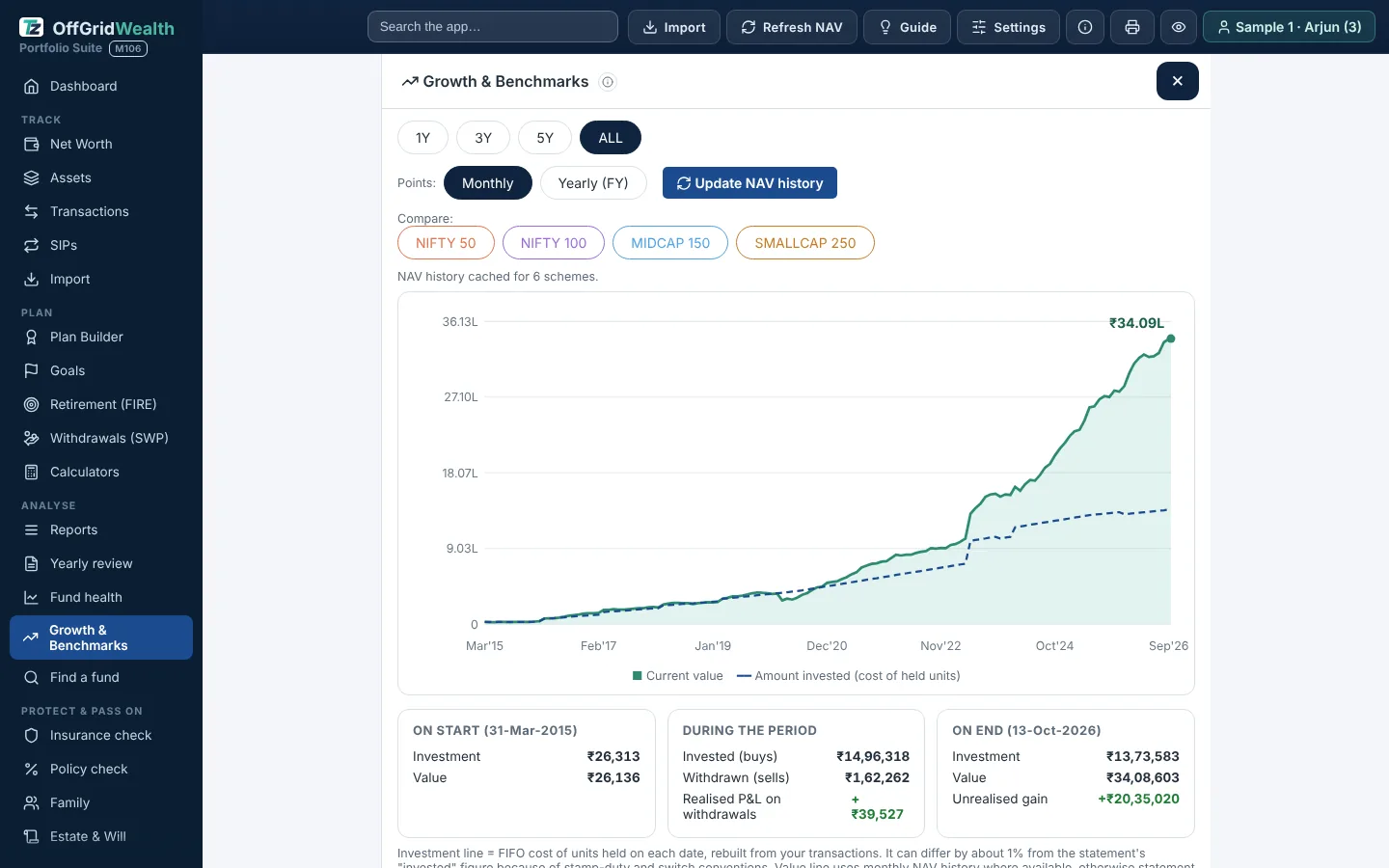The height and width of the screenshot is (868, 1389).
Task: Open the Guide
Action: tap(907, 27)
